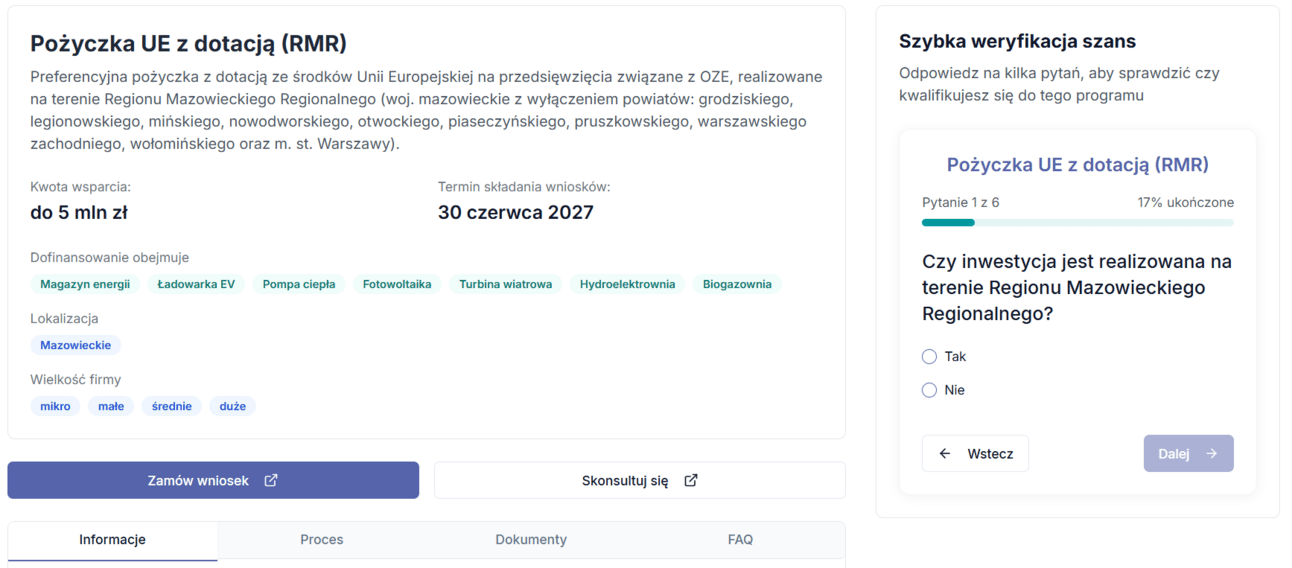Click the Fotowoltaika tag

pyautogui.click(x=397, y=284)
